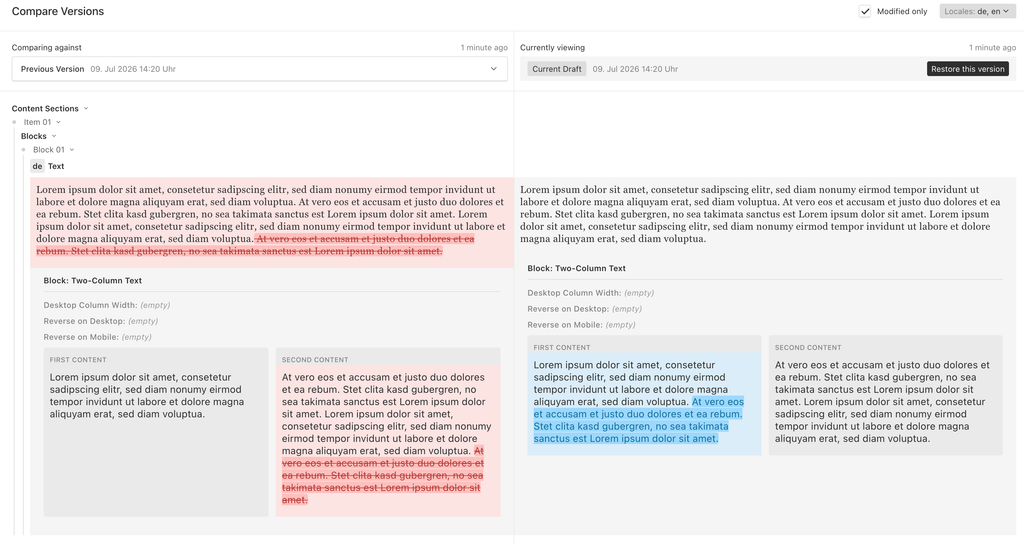
Task: Open the Previous Version comparison dropdown
Action: tap(259, 69)
